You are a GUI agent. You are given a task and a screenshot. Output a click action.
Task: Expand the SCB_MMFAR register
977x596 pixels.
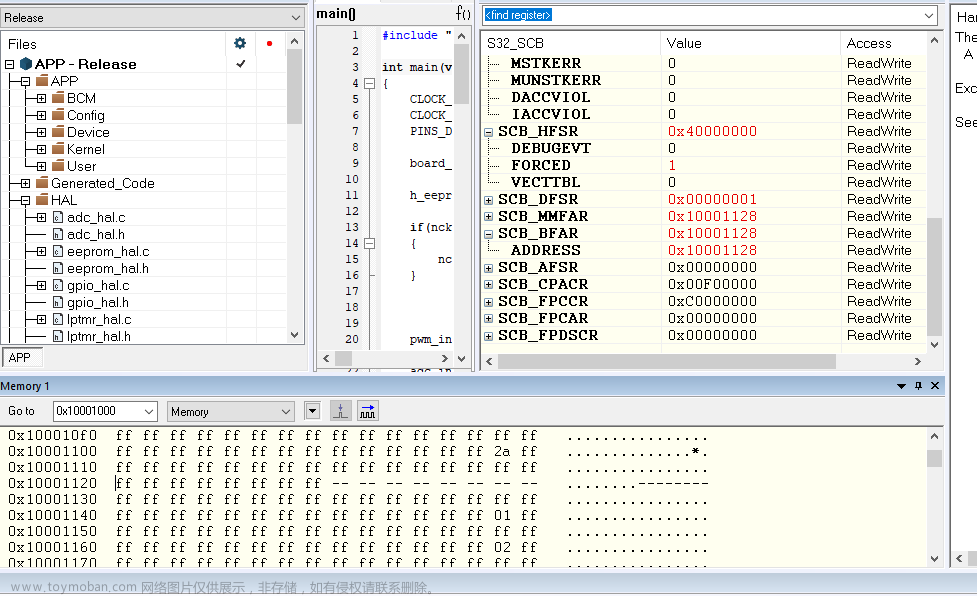pyautogui.click(x=489, y=217)
